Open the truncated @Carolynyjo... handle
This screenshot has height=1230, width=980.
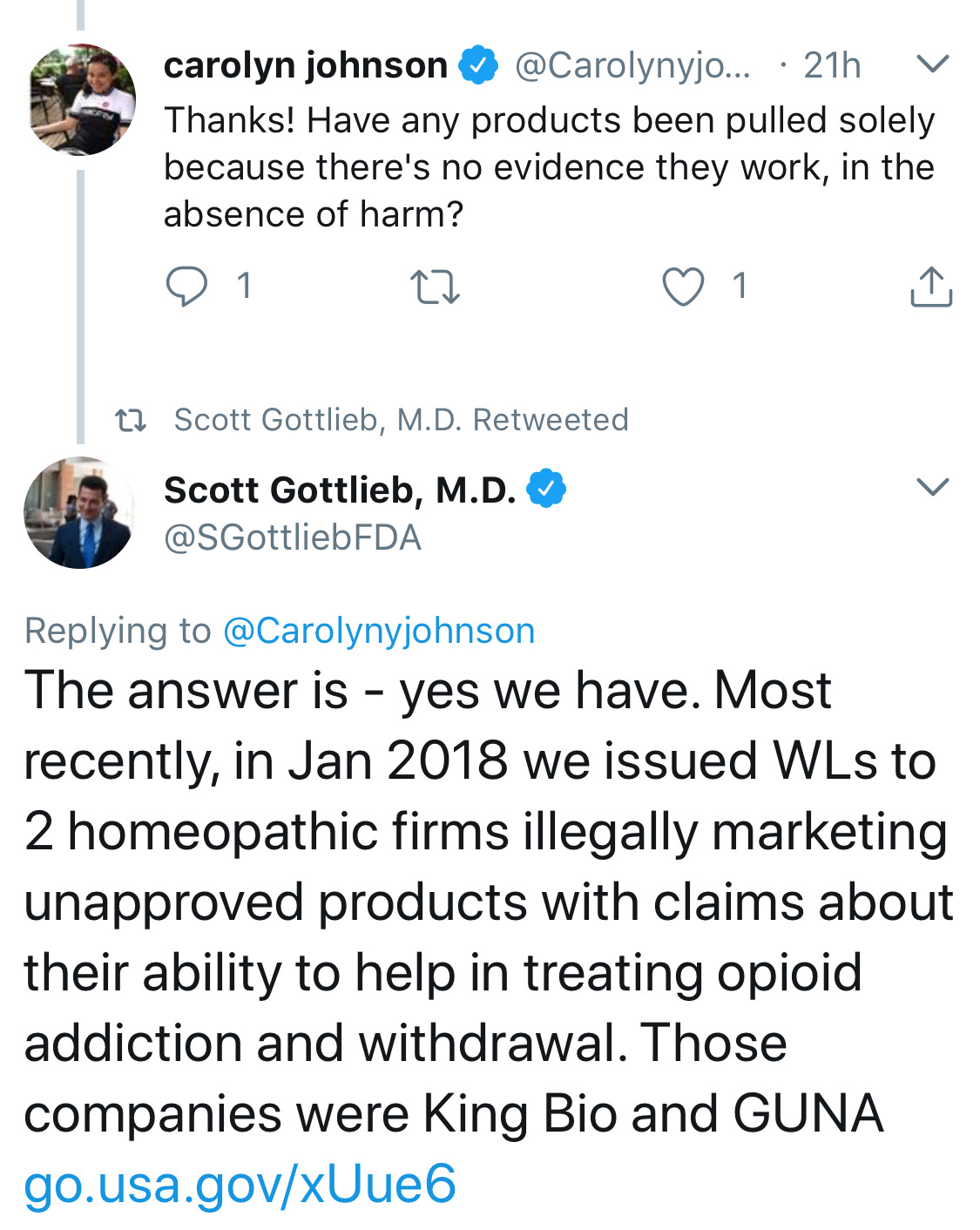(x=632, y=65)
